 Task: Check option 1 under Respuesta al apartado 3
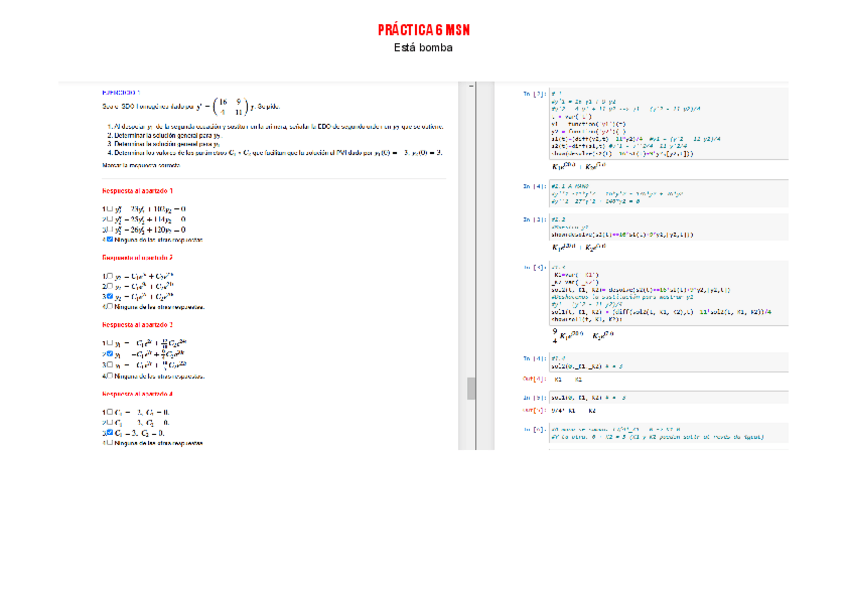click(106, 343)
